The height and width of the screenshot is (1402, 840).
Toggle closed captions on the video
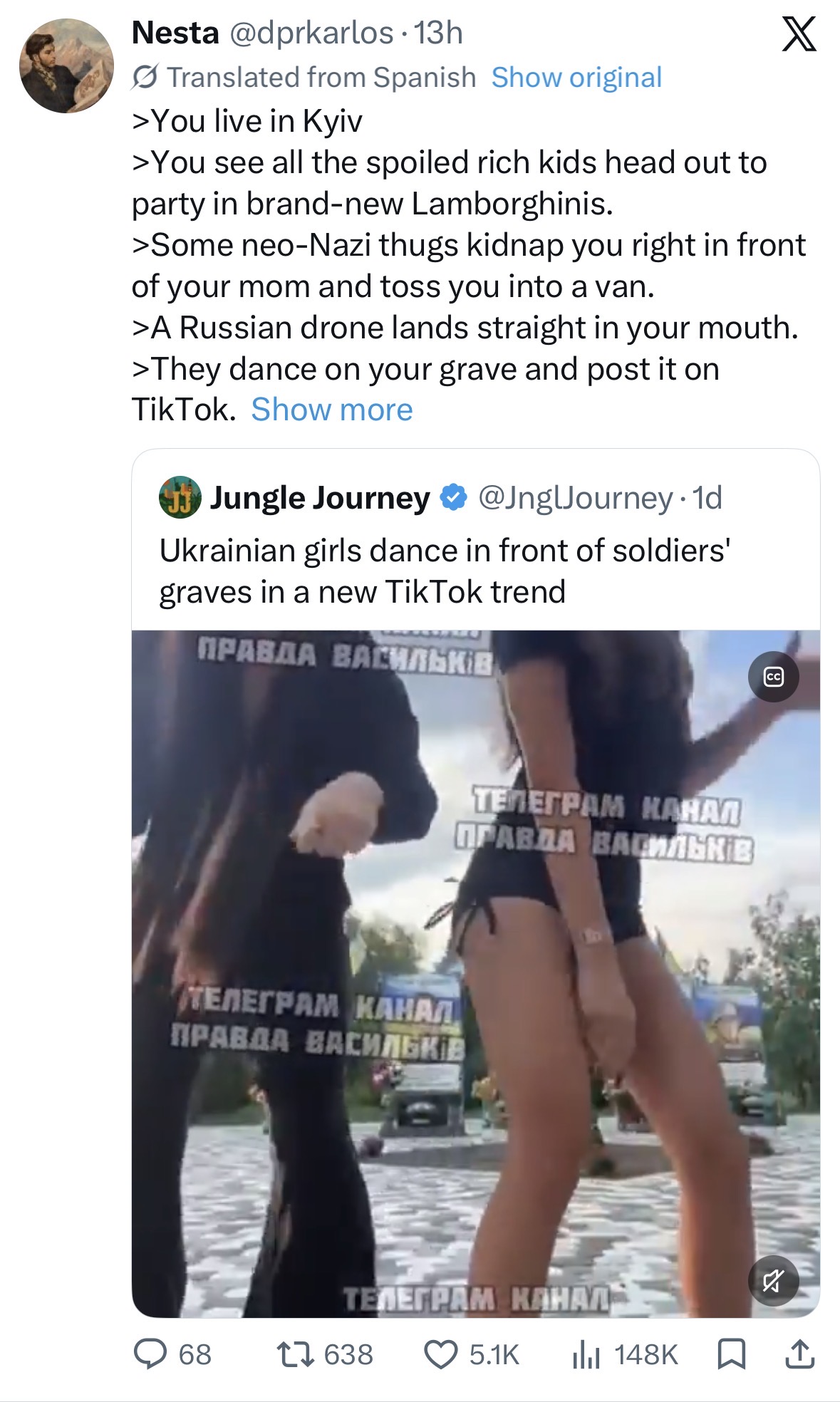[x=773, y=677]
